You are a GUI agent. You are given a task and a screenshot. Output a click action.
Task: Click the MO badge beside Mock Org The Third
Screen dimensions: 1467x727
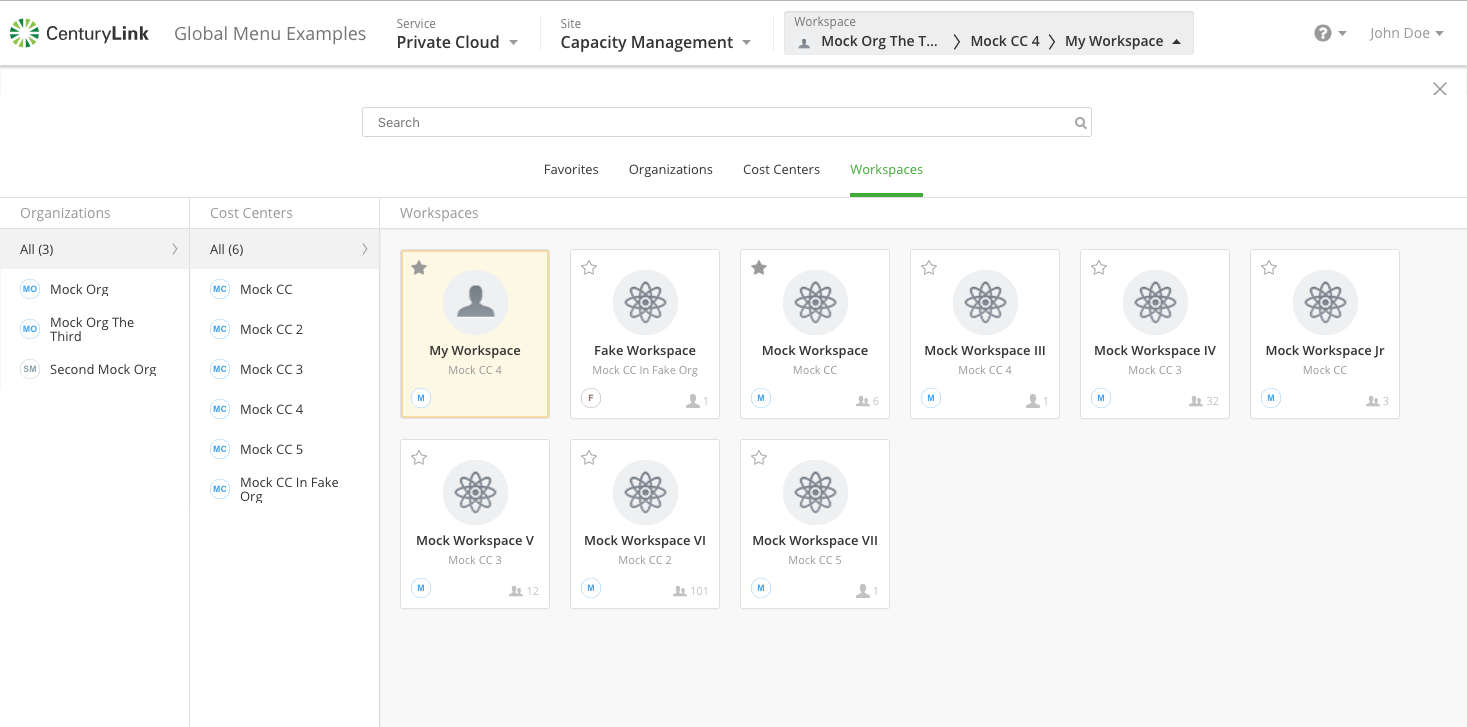click(30, 329)
